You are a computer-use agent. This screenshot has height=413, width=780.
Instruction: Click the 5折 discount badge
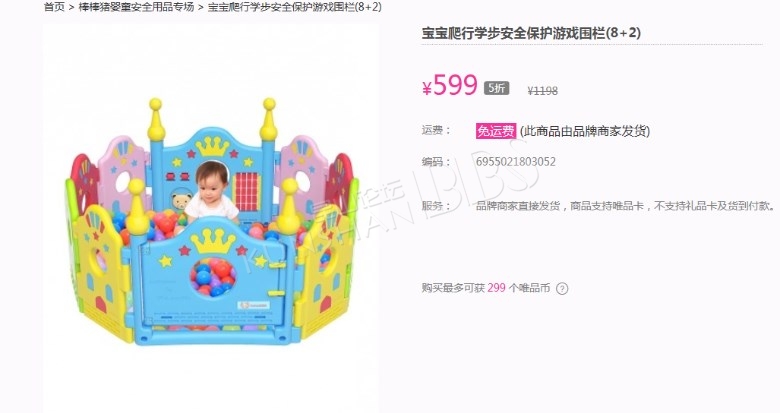[496, 88]
